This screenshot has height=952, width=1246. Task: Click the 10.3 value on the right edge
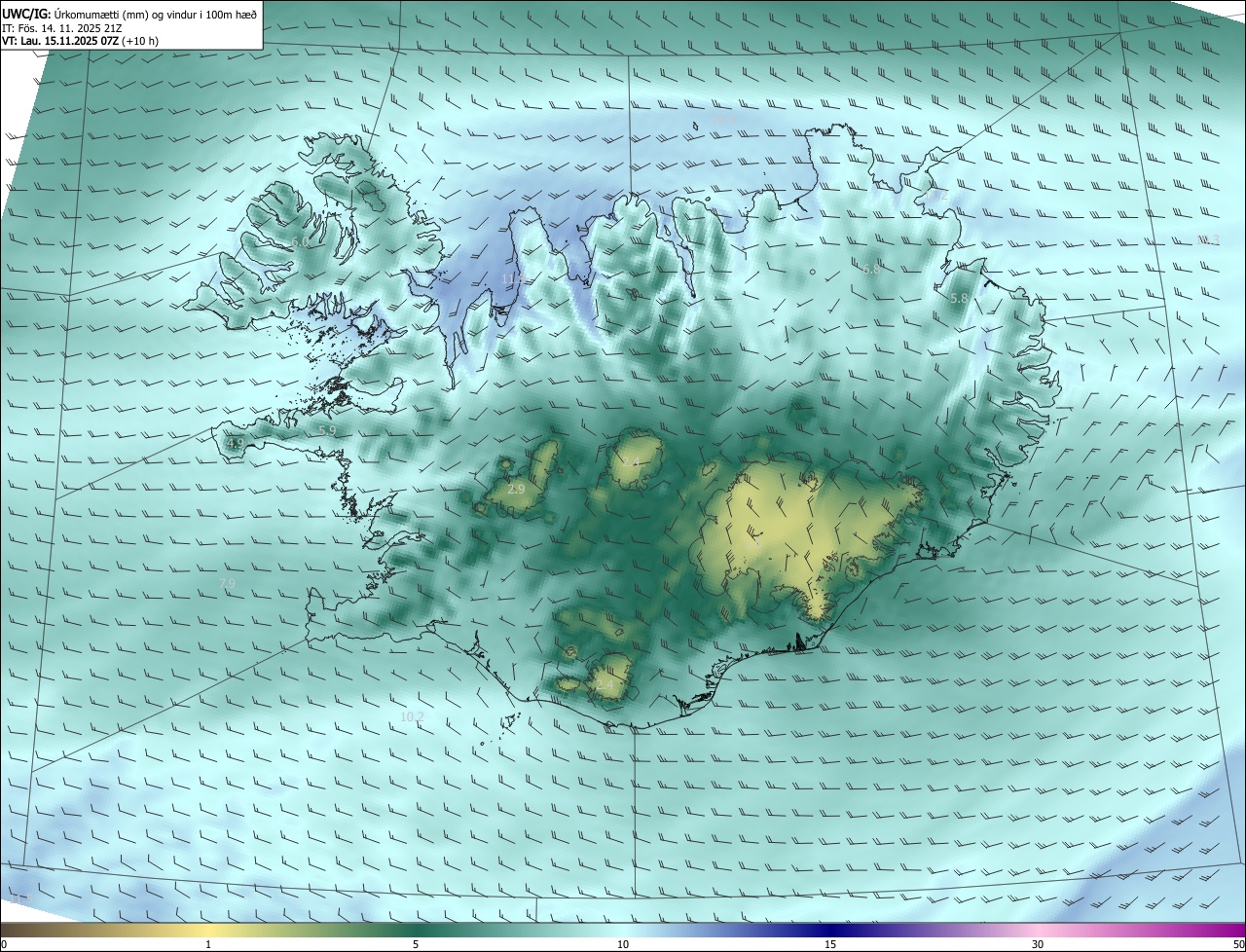click(1208, 239)
